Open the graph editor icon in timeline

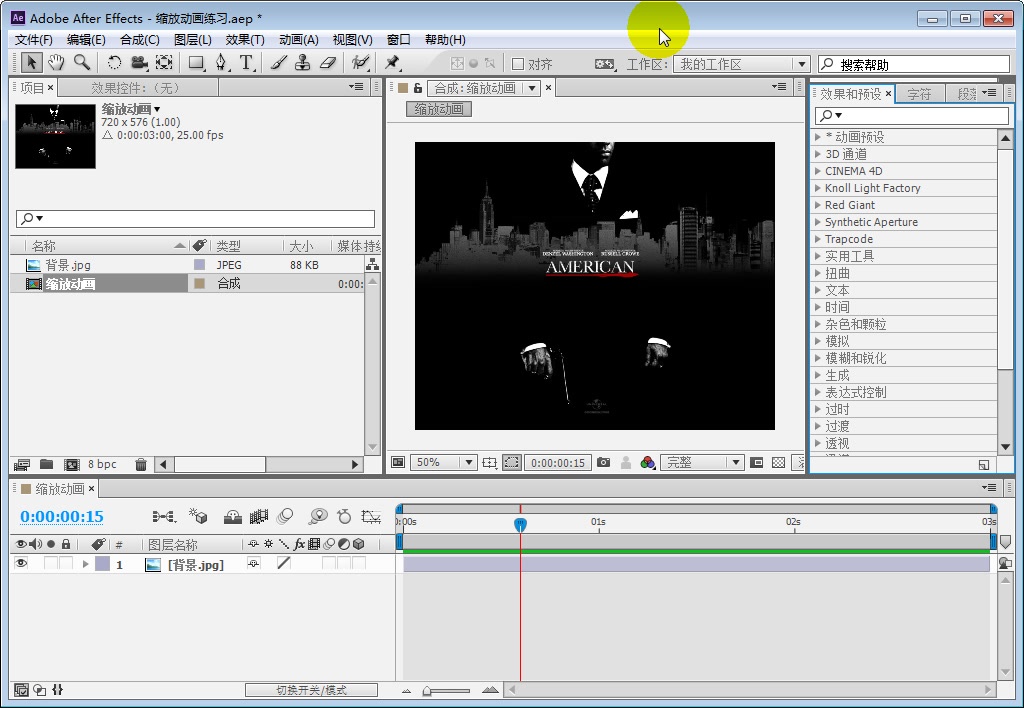[x=371, y=517]
